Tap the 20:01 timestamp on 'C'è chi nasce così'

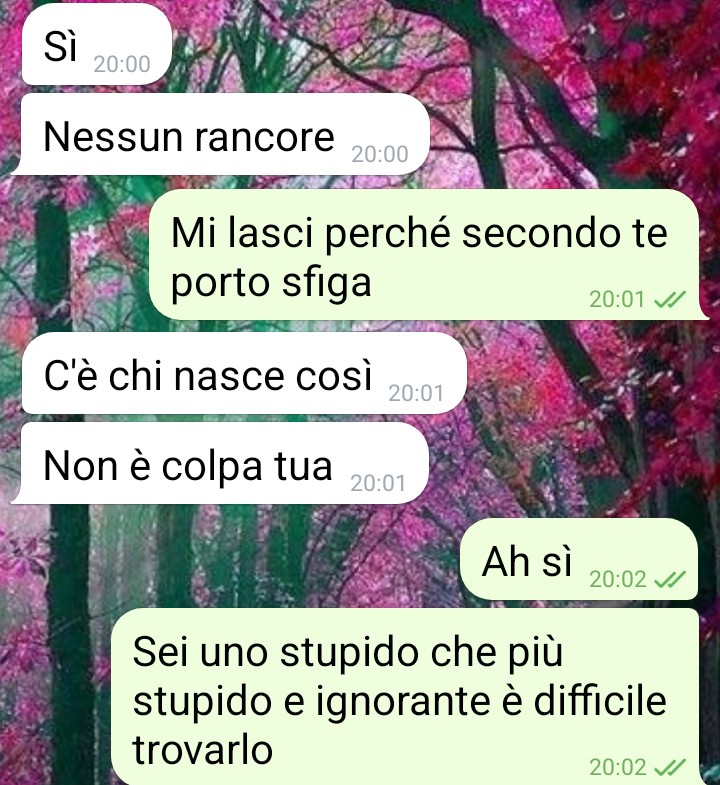(x=416, y=394)
